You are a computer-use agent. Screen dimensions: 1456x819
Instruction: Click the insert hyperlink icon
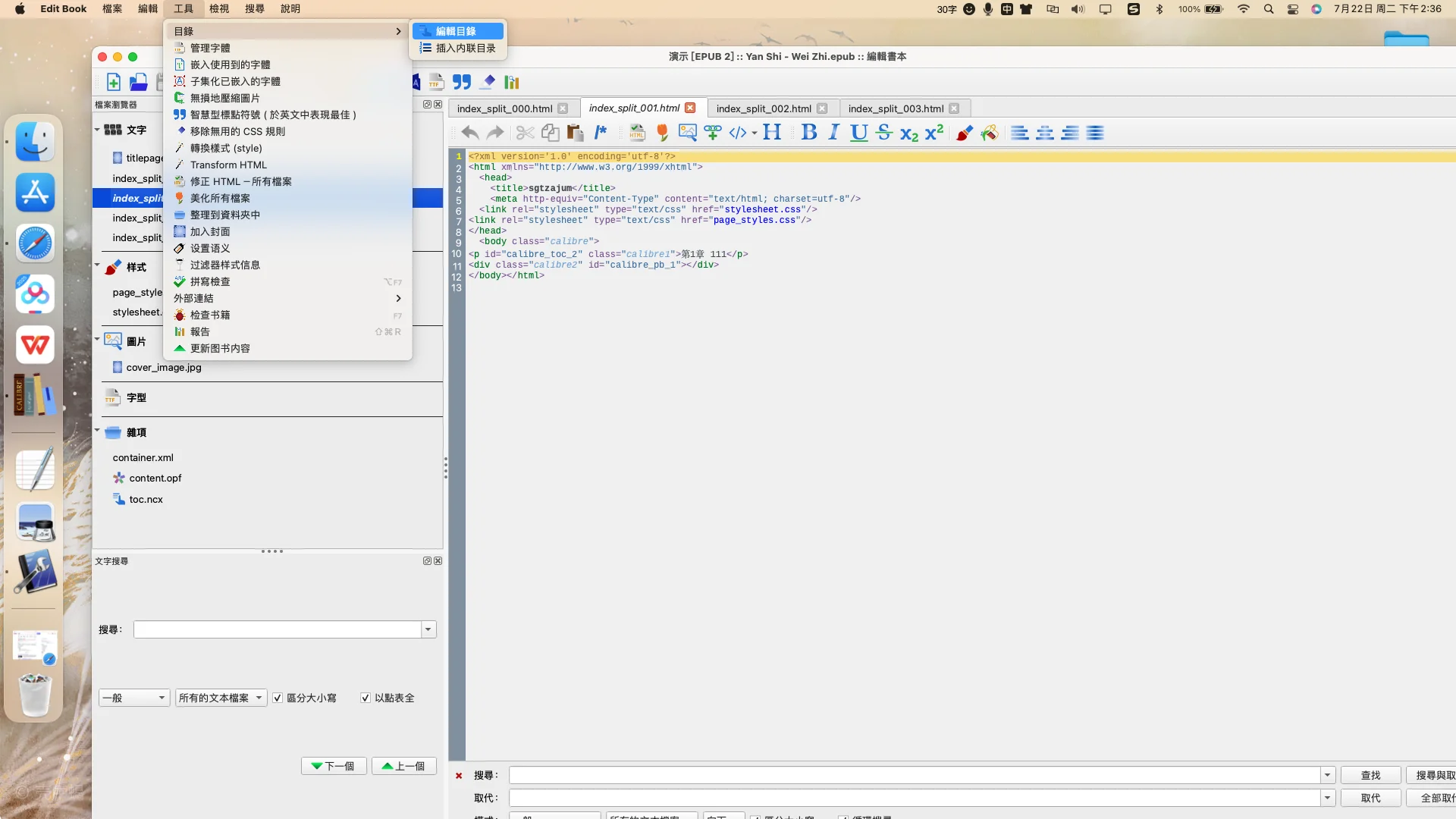713,133
